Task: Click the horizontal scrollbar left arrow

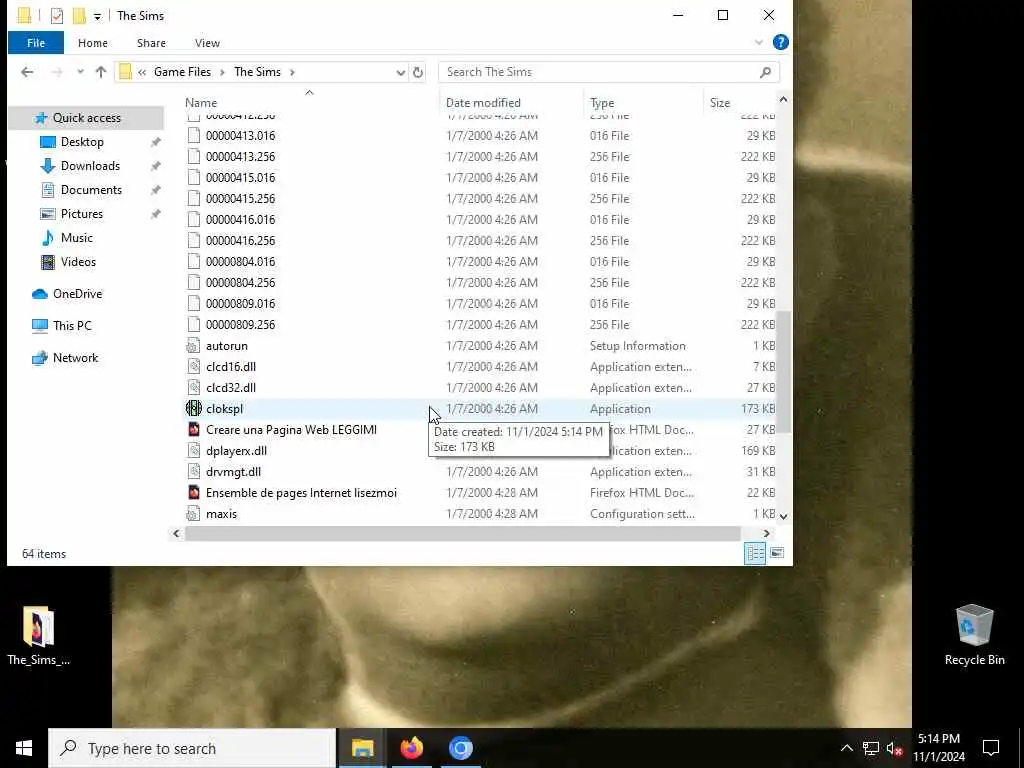Action: [176, 534]
